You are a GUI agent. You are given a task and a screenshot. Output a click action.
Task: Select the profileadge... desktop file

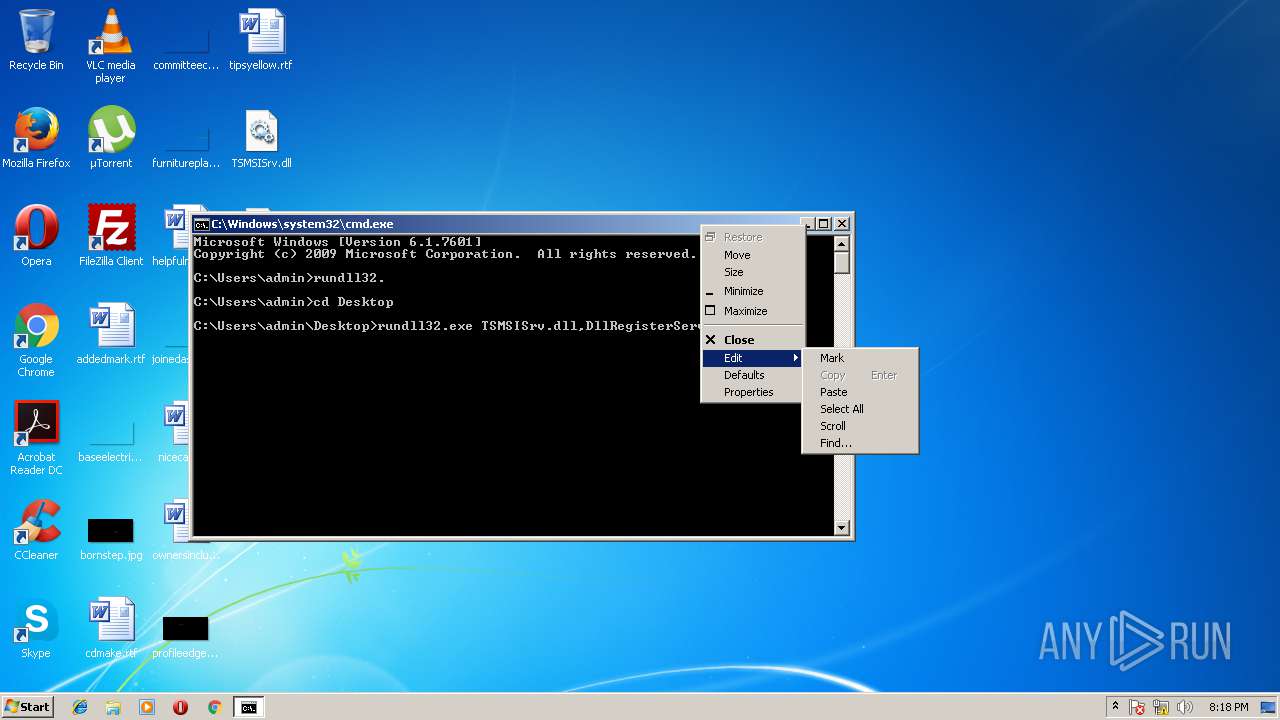click(186, 636)
